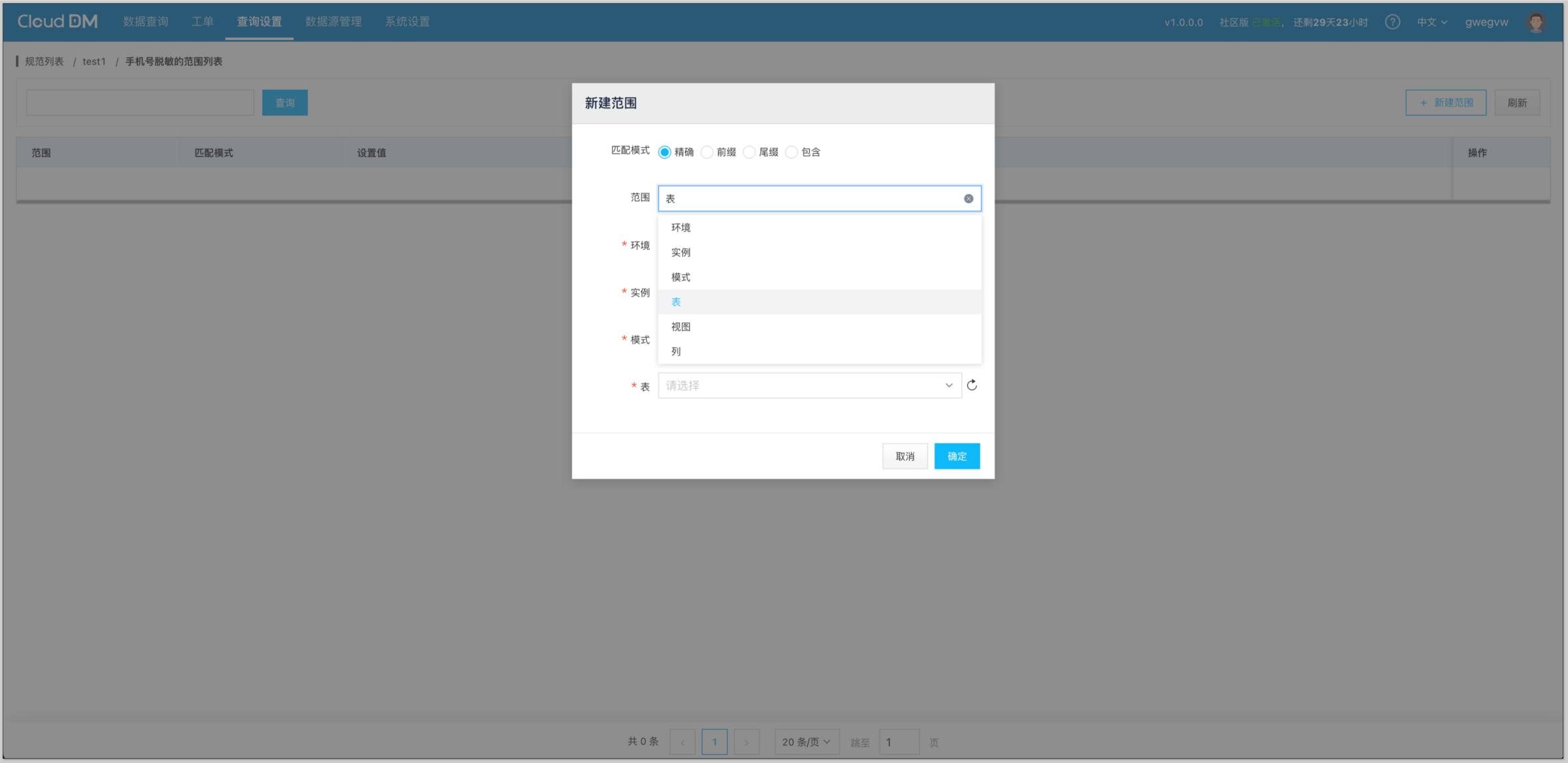Open the 数据源管理 nav tab

333,21
